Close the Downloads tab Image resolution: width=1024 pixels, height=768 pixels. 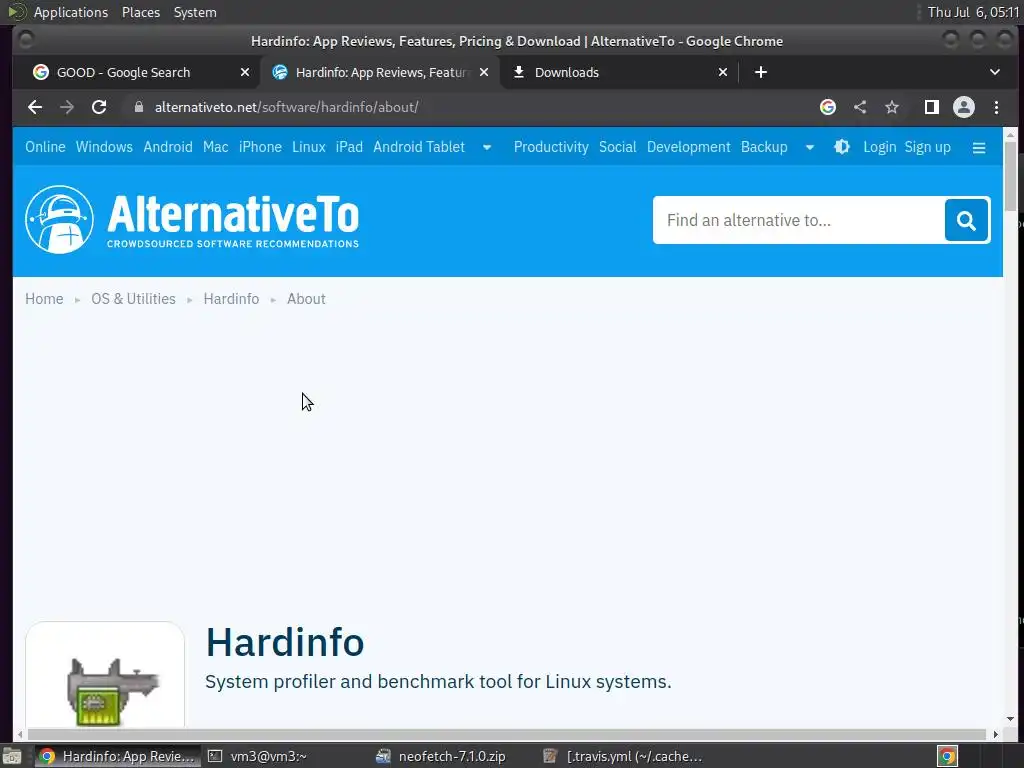722,72
